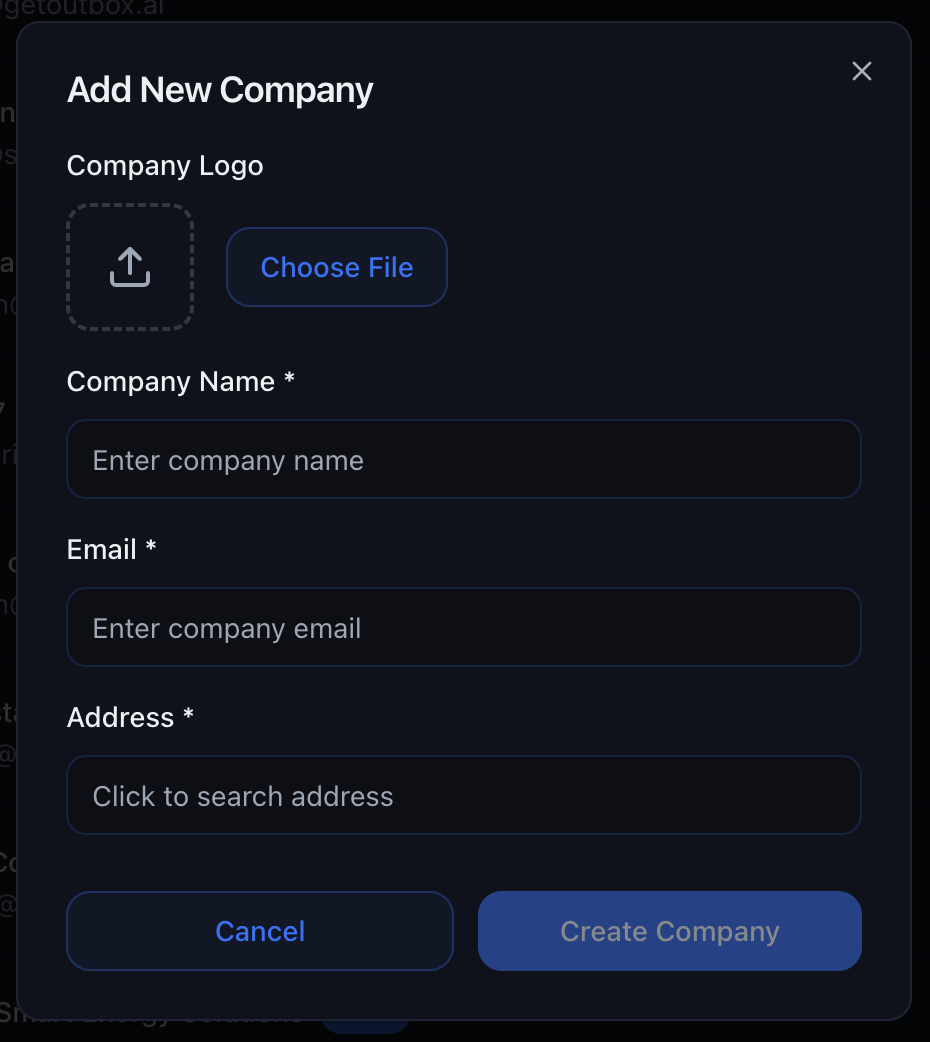This screenshot has height=1042, width=930.
Task: Click the Add New Company dialog title
Action: coord(219,90)
